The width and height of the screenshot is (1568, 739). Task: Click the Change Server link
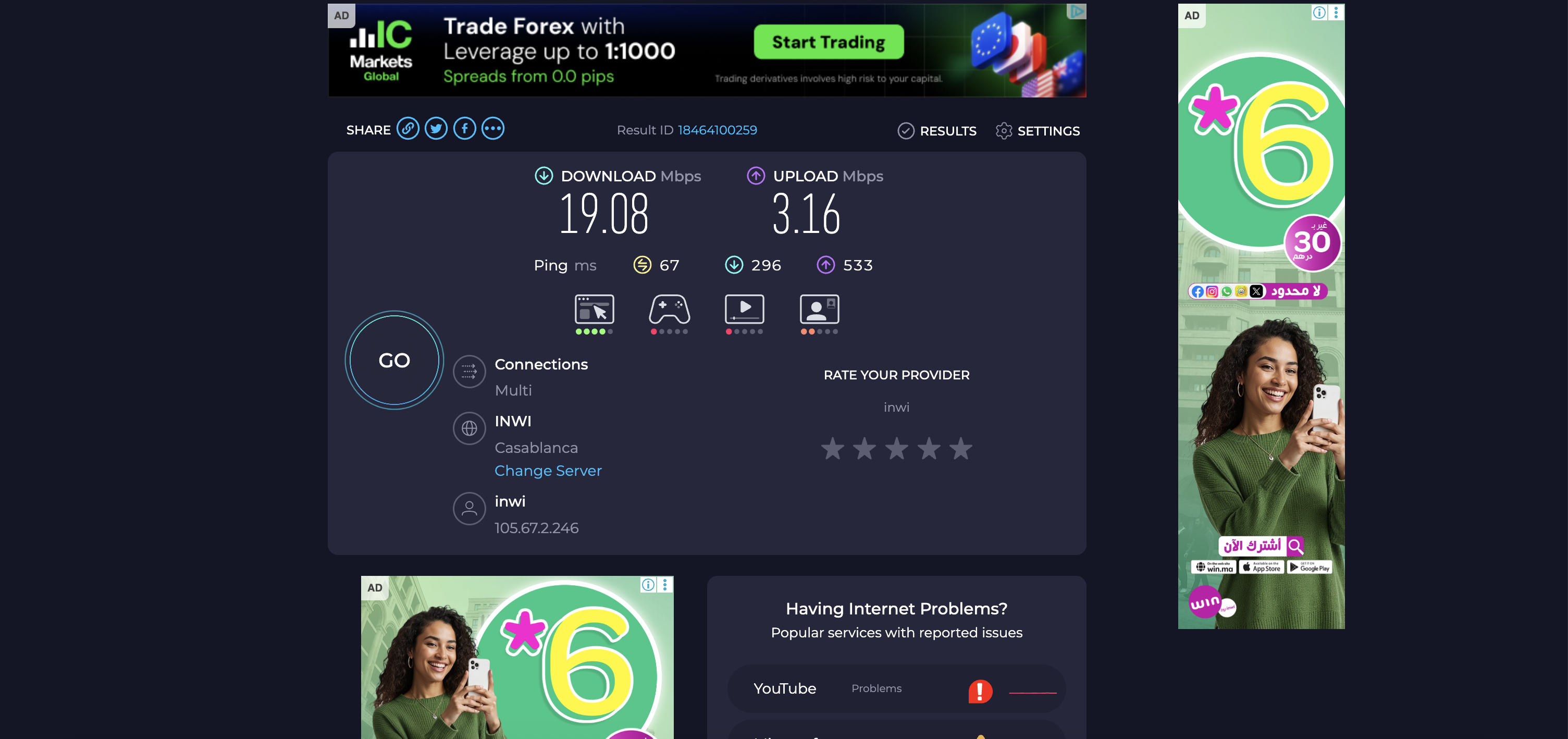tap(547, 471)
